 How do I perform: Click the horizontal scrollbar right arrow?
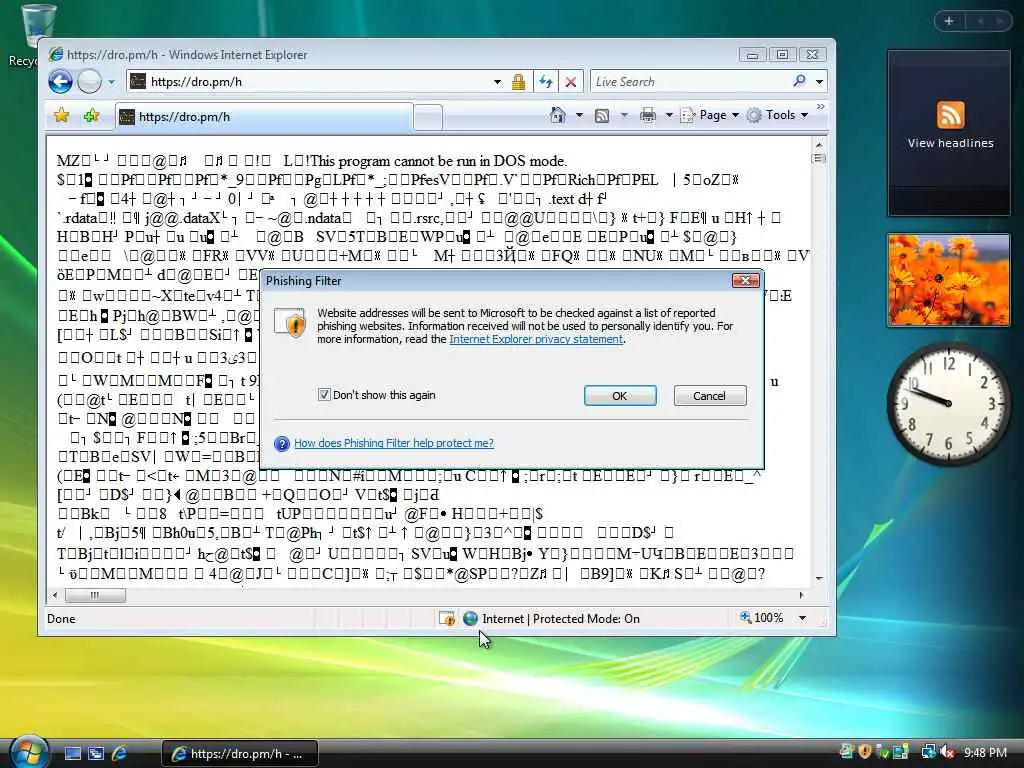[x=802, y=595]
